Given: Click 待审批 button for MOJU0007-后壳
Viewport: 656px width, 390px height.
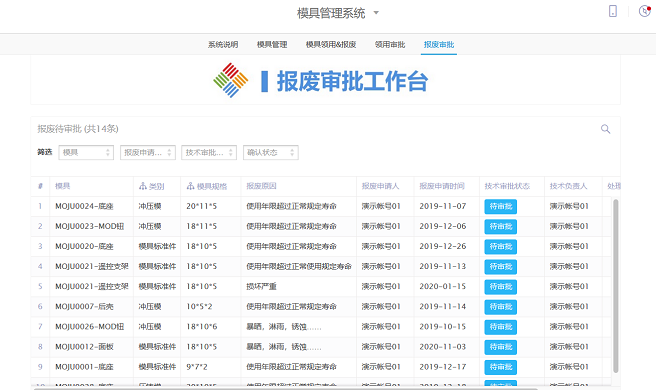Looking at the screenshot, I should [501, 307].
